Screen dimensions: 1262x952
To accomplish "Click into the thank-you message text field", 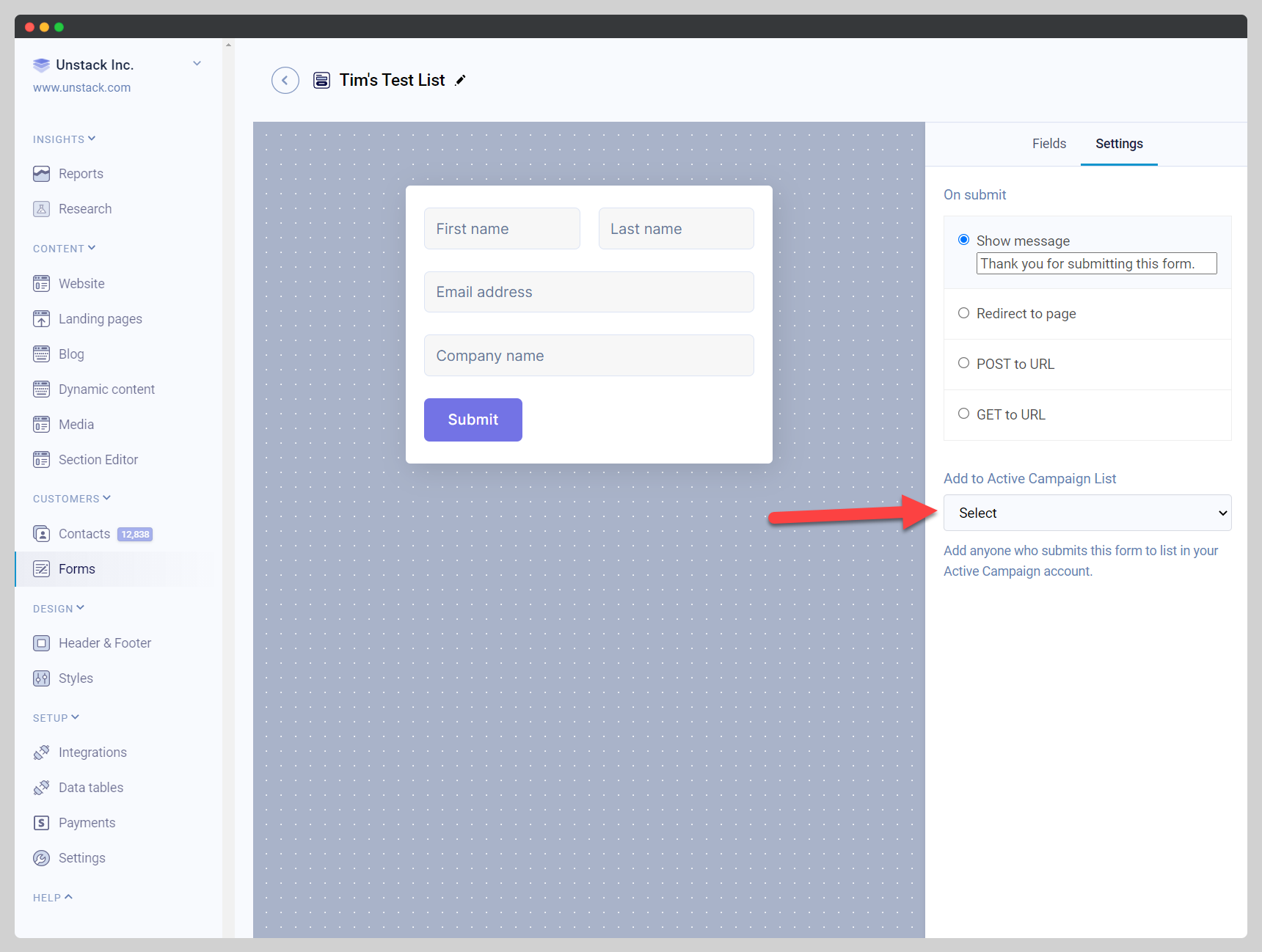I will point(1095,263).
